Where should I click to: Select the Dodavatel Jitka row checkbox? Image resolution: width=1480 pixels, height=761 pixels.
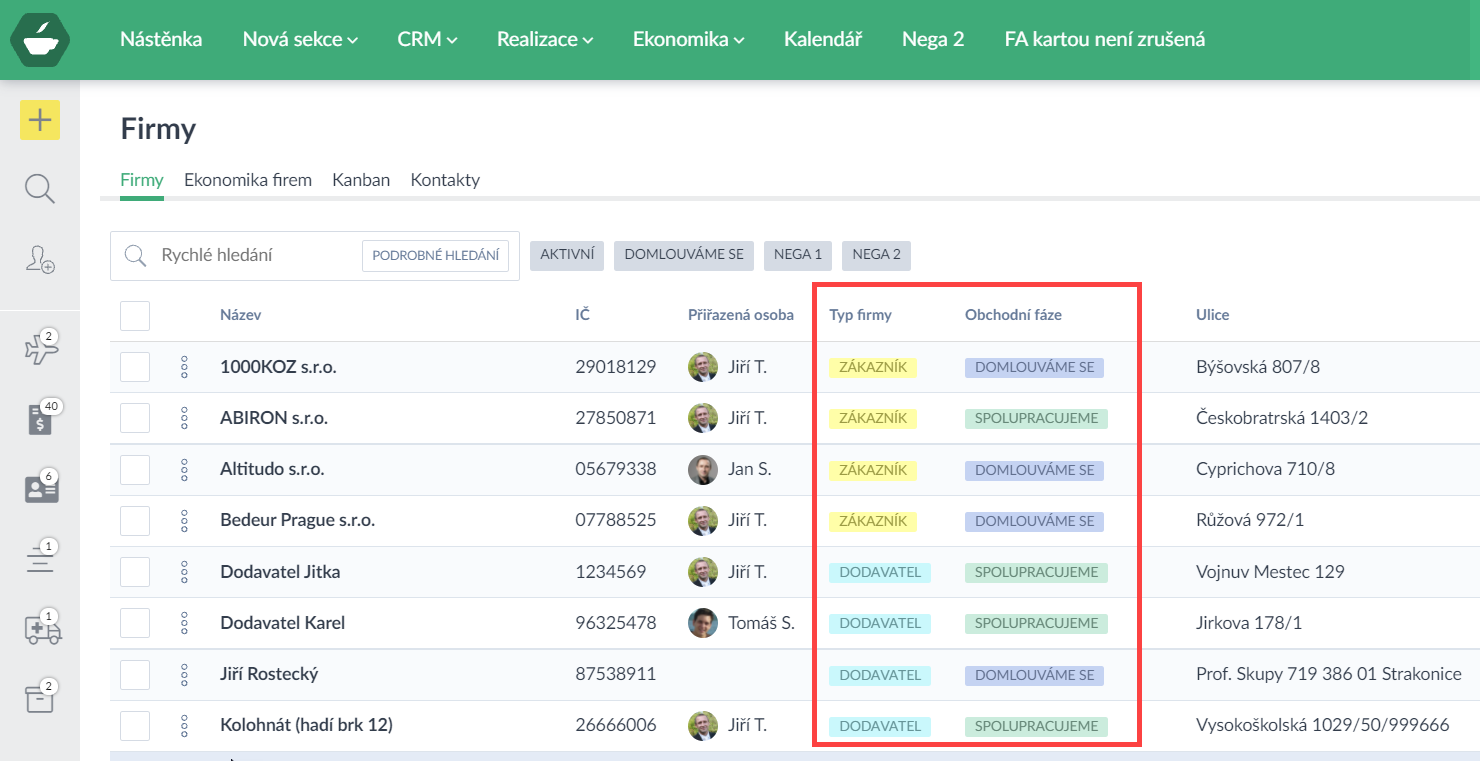click(135, 572)
